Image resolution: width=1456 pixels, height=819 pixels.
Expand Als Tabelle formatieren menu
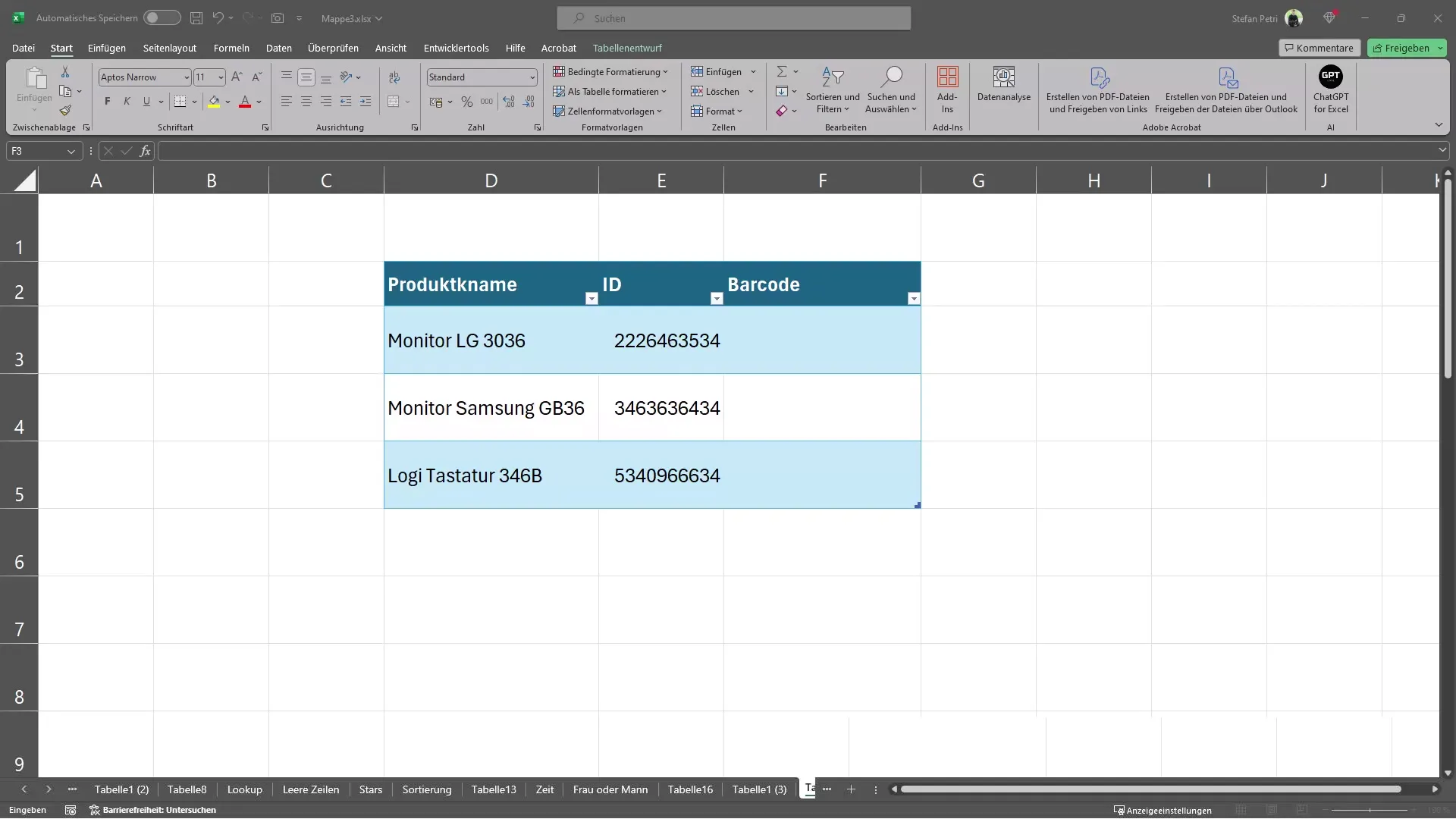click(610, 92)
